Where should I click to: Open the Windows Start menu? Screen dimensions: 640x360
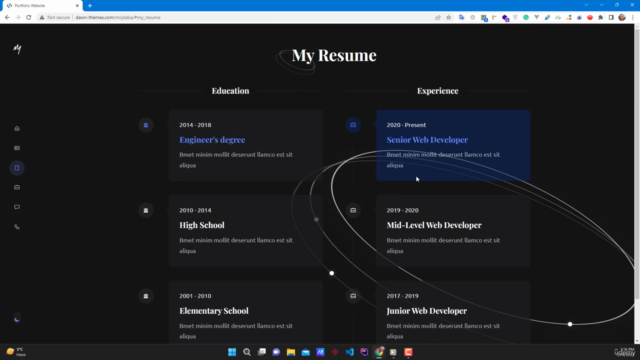point(232,352)
